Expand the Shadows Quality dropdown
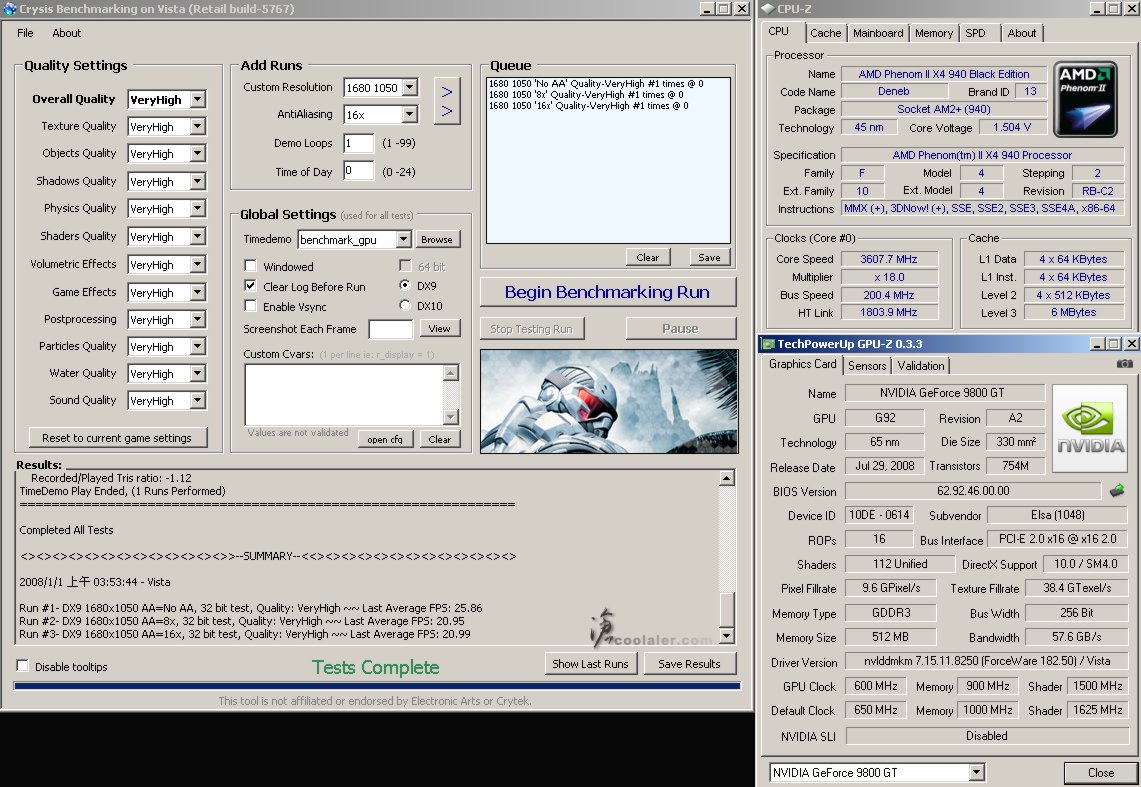Image resolution: width=1141 pixels, height=787 pixels. (x=197, y=182)
